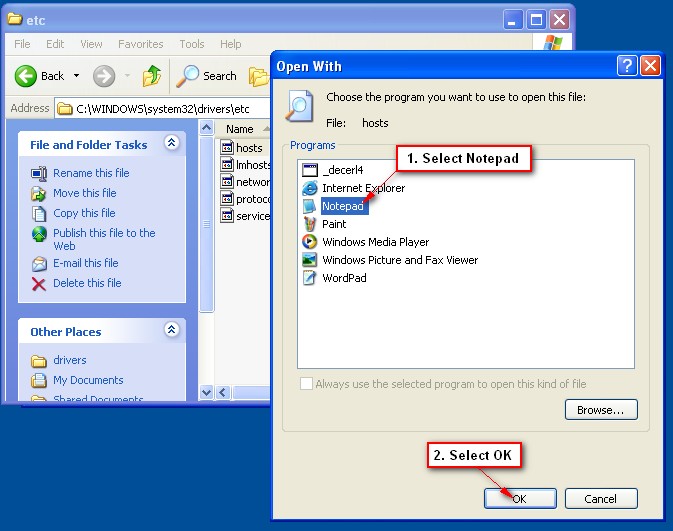Open the Edit menu

point(55,44)
